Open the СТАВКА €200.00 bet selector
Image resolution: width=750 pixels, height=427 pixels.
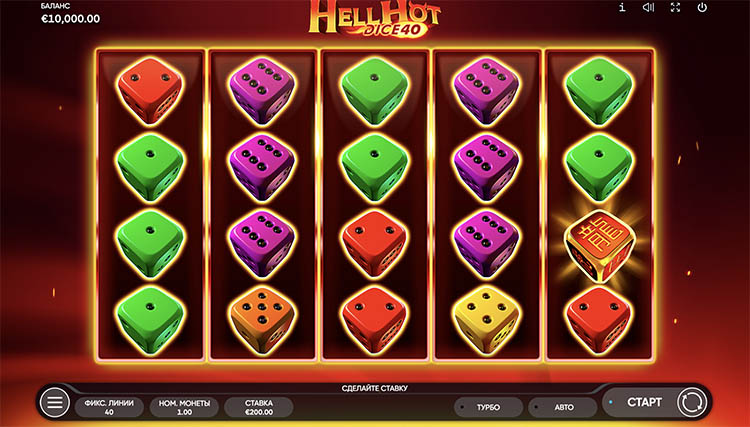tap(259, 407)
